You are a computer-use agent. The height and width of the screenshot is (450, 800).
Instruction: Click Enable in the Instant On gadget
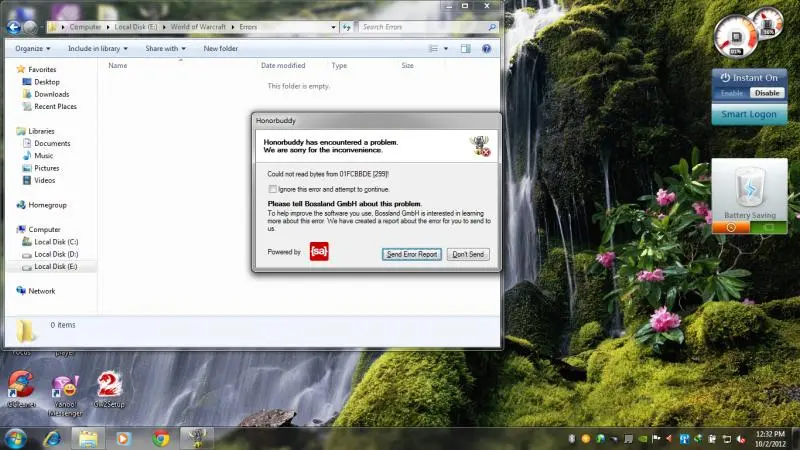pyautogui.click(x=733, y=93)
